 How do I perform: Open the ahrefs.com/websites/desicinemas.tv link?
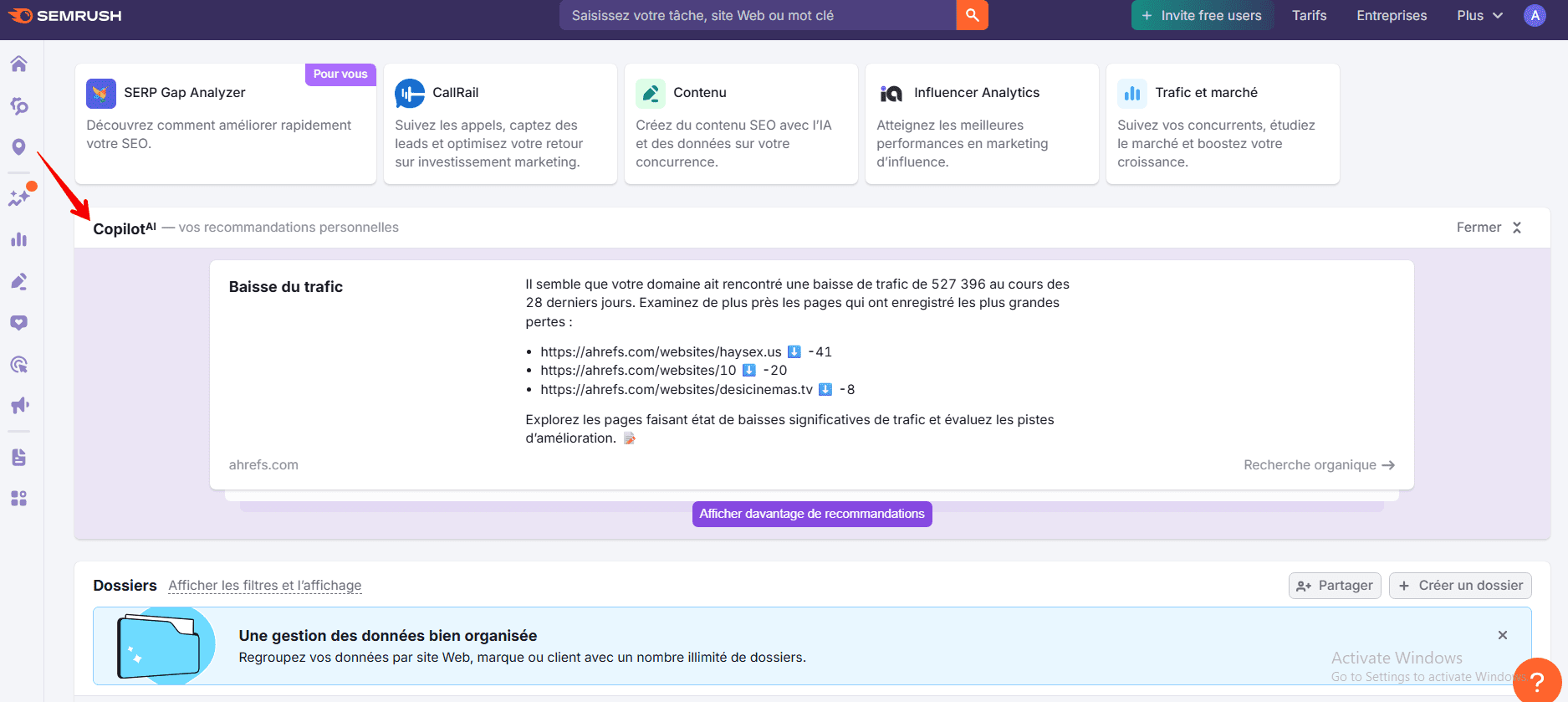(x=677, y=390)
